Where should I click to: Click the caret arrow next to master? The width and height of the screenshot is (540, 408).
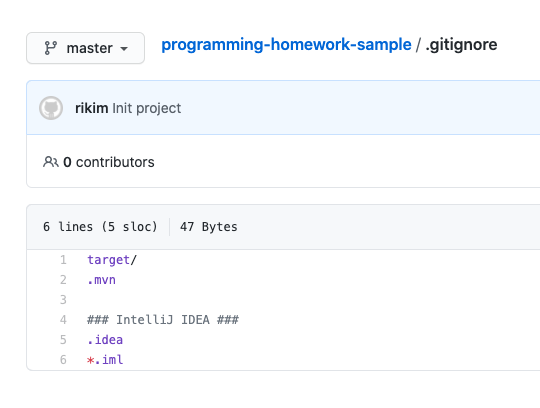124,49
